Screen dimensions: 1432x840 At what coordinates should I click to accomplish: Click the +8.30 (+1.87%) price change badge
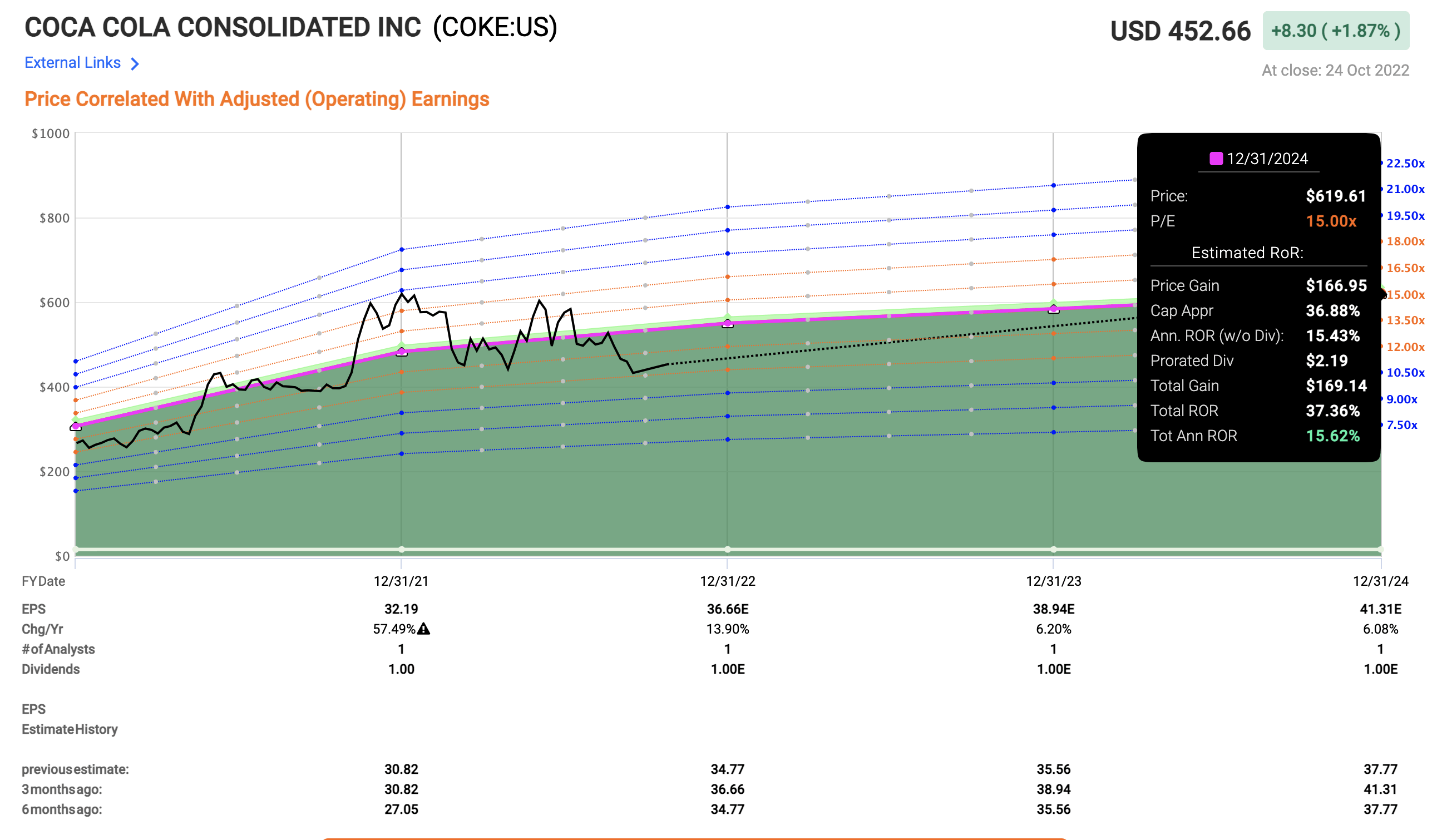(1335, 31)
